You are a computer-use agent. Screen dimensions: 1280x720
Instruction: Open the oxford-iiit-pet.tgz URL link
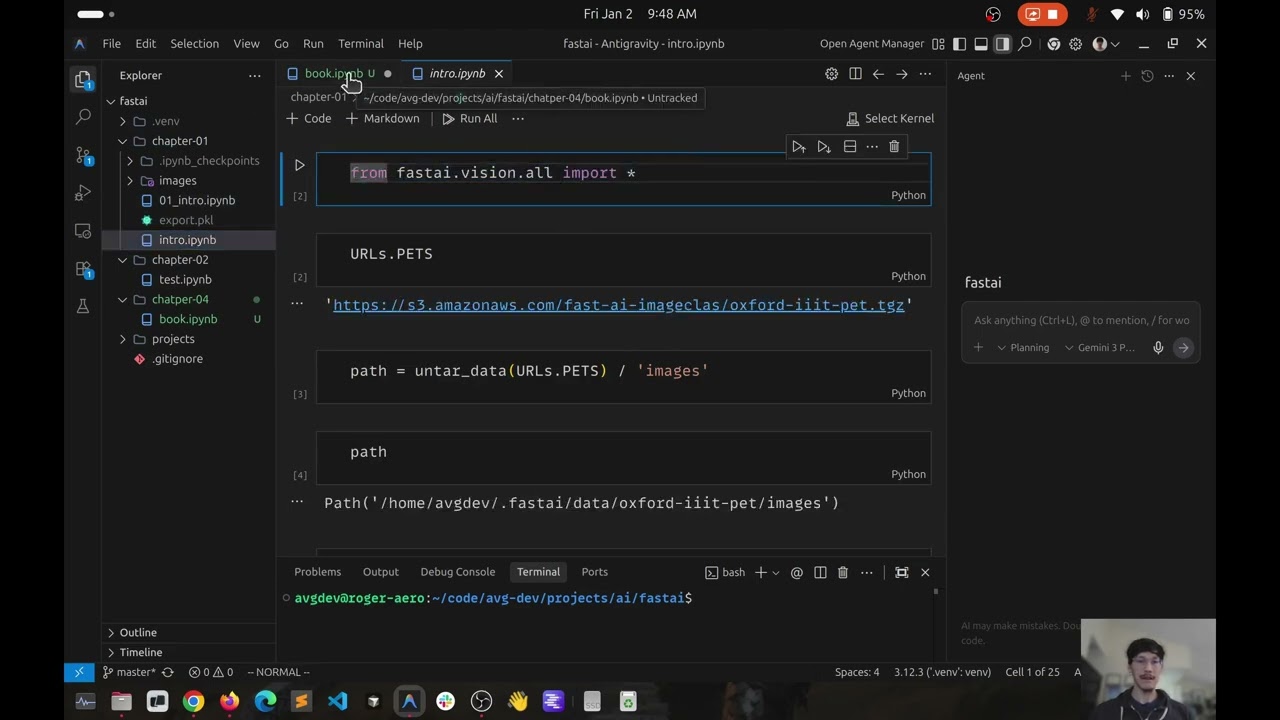click(x=618, y=305)
